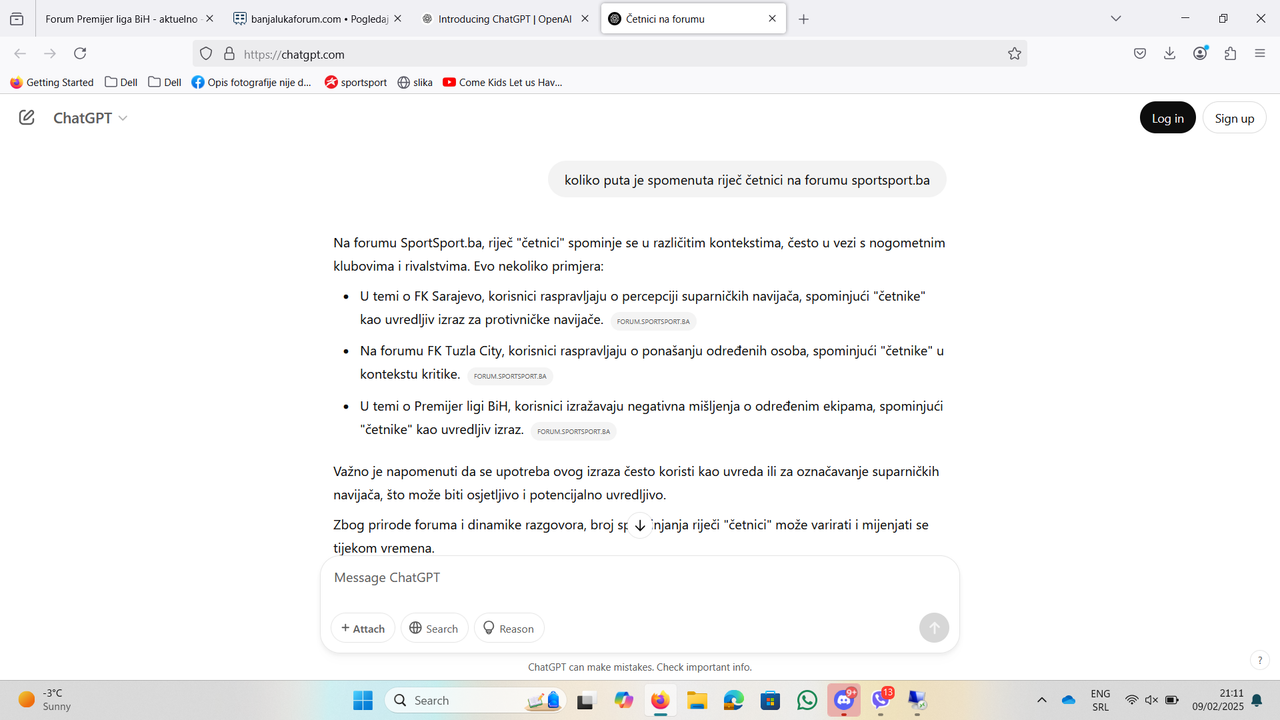Viewport: 1280px width, 720px height.
Task: Open the ChatGPT help question mark
Action: 1259,659
